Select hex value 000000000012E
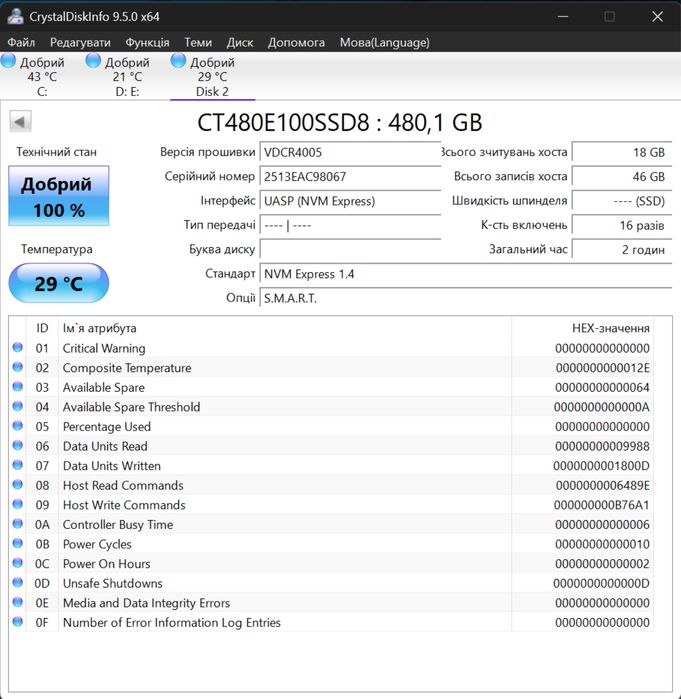 click(x=603, y=368)
